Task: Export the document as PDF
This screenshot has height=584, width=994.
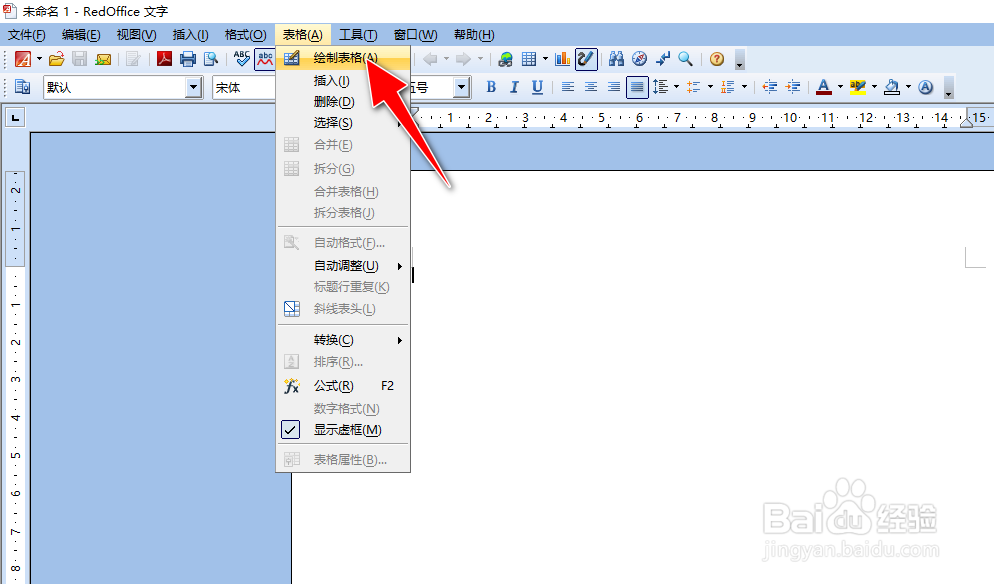Action: pos(164,58)
